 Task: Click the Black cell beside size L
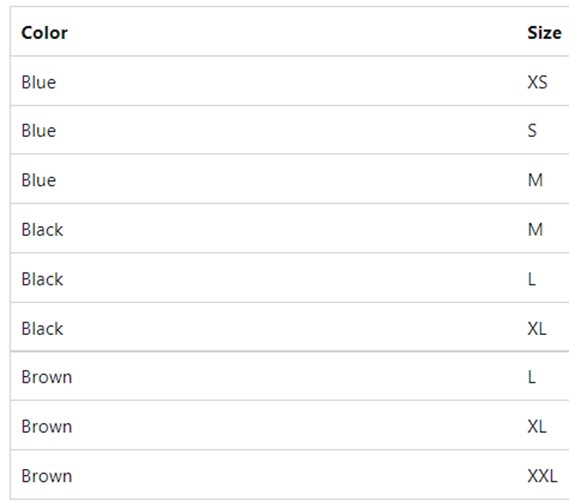pyautogui.click(x=42, y=279)
